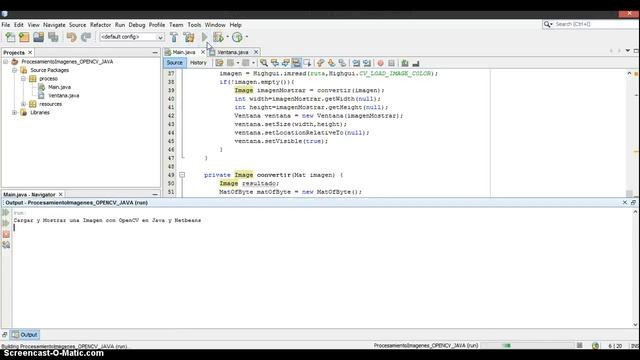The image size is (640, 360).
Task: Toggle Highlight Search in editor toolbar
Action: pos(296,63)
